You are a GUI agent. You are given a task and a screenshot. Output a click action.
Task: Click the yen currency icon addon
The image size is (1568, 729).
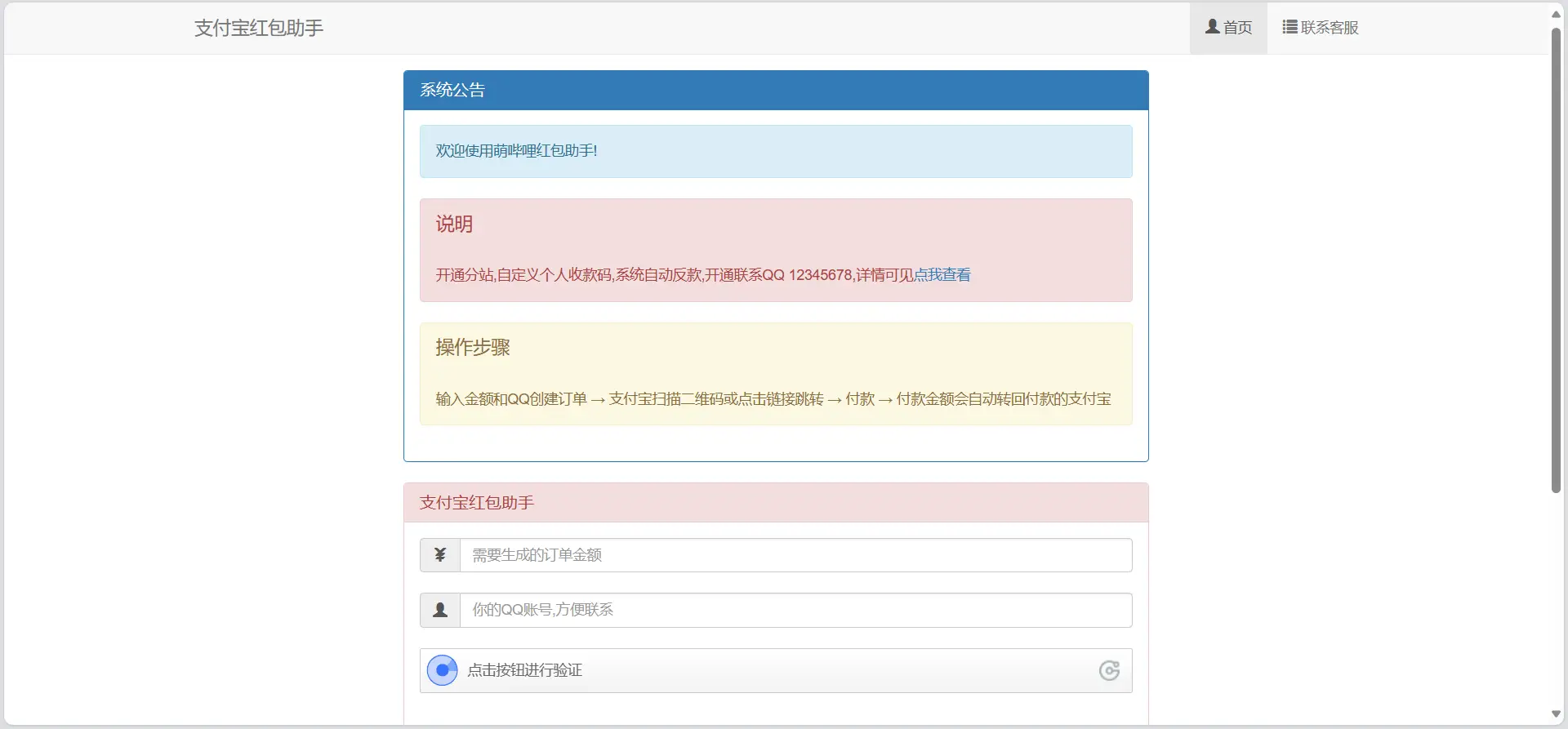[440, 555]
